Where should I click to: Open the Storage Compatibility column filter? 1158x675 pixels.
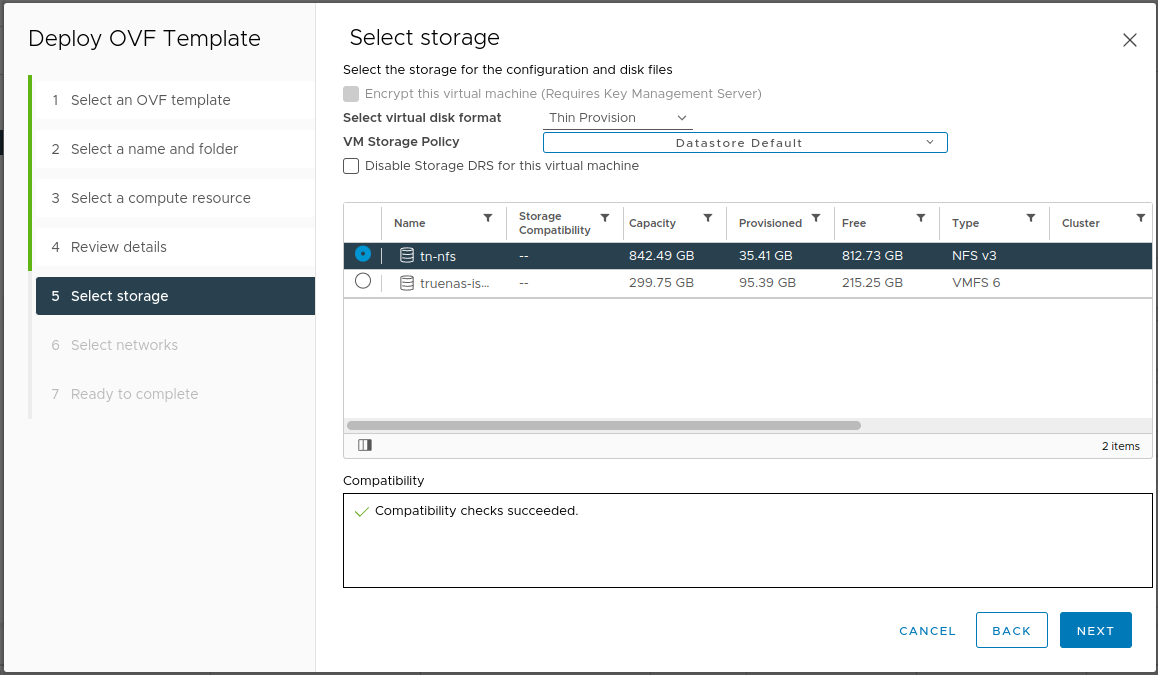pyautogui.click(x=605, y=218)
